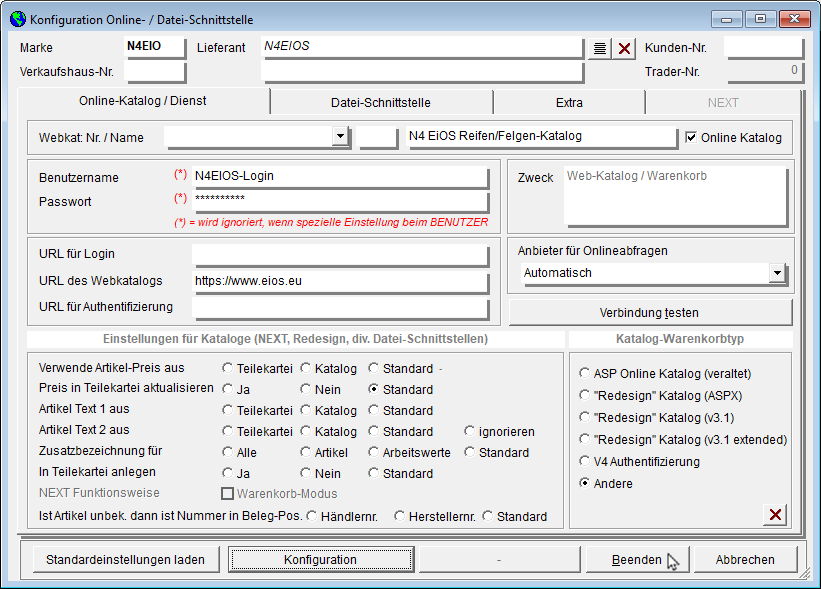Click globe icon in title bar
Viewport: 821px width, 589px height.
coord(18,19)
